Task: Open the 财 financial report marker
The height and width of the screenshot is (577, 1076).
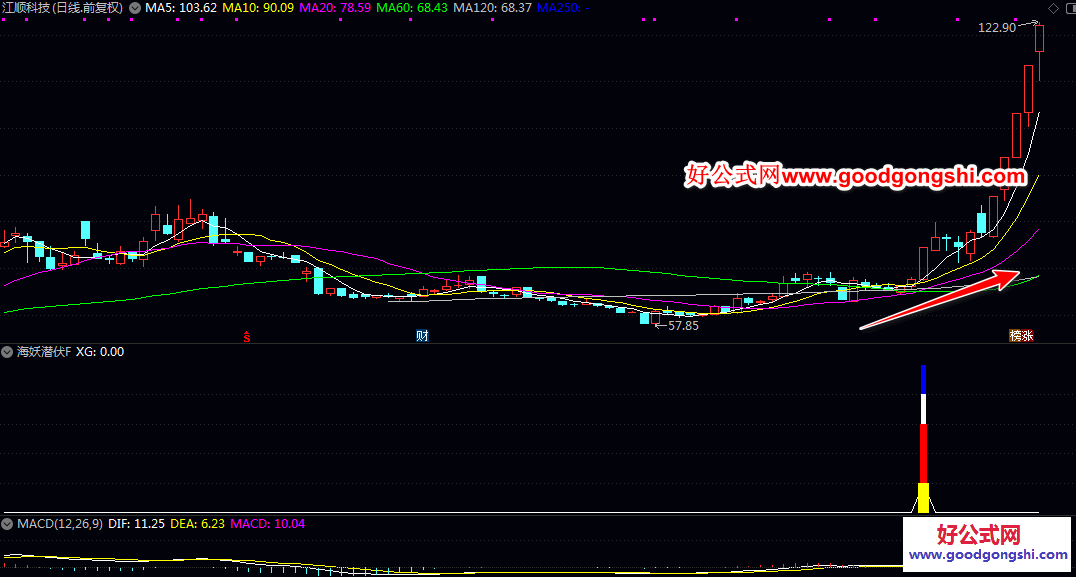Action: click(x=422, y=335)
